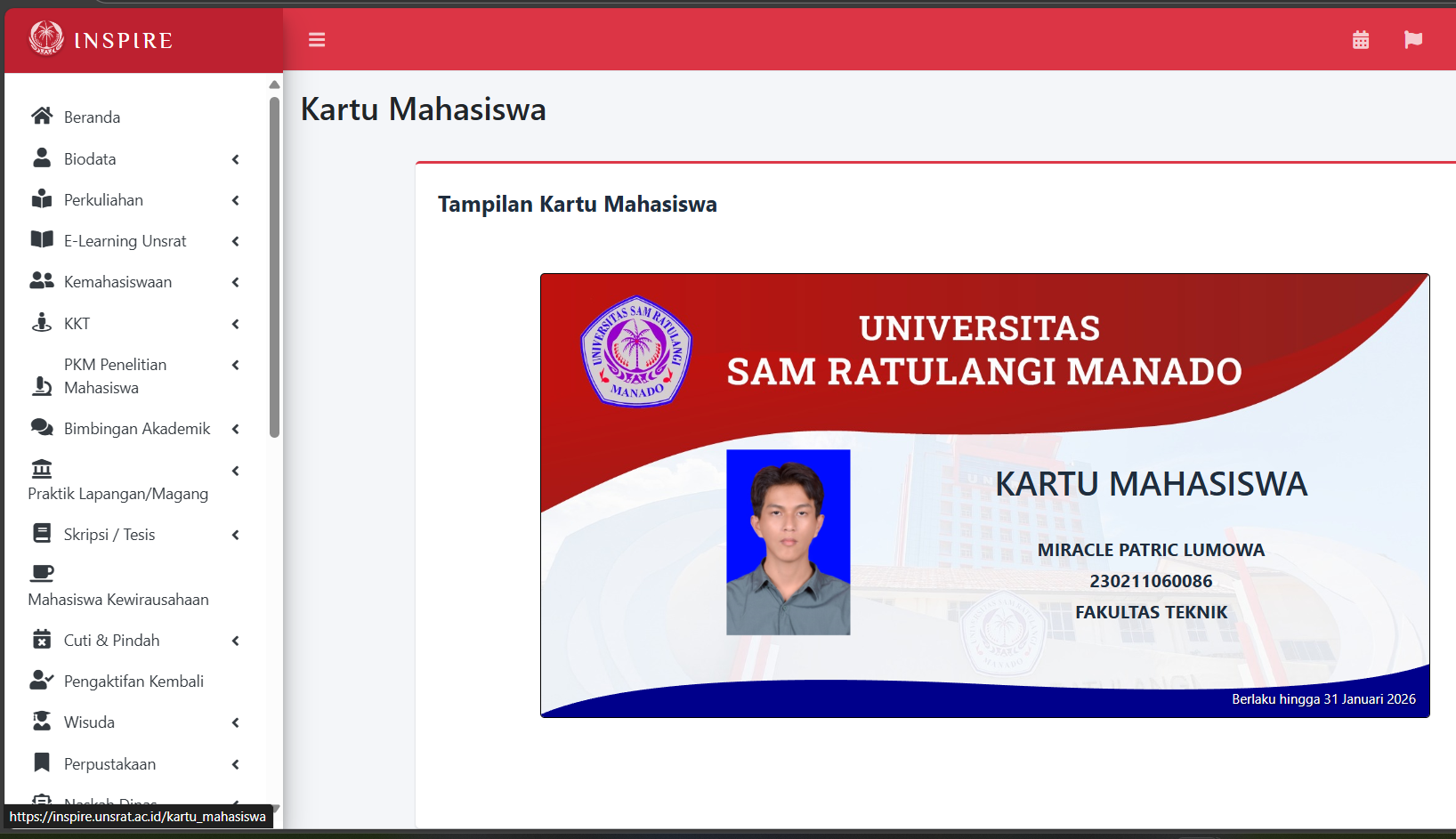Click the Tampilan Kartu Mahasiswa heading
The image size is (1456, 839).
point(577,205)
